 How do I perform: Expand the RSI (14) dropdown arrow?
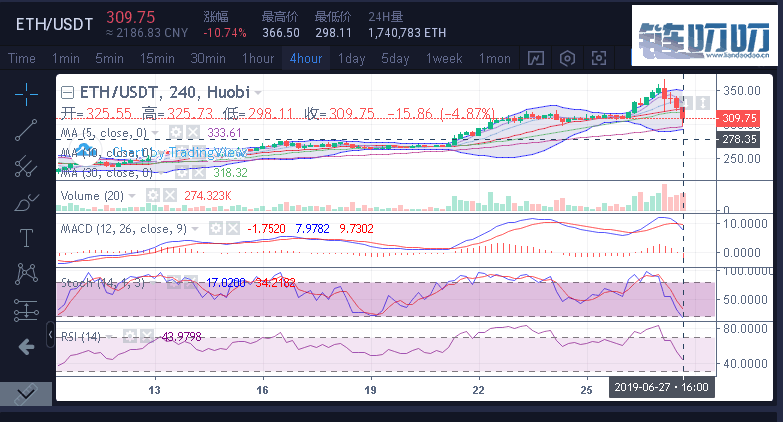(x=109, y=337)
